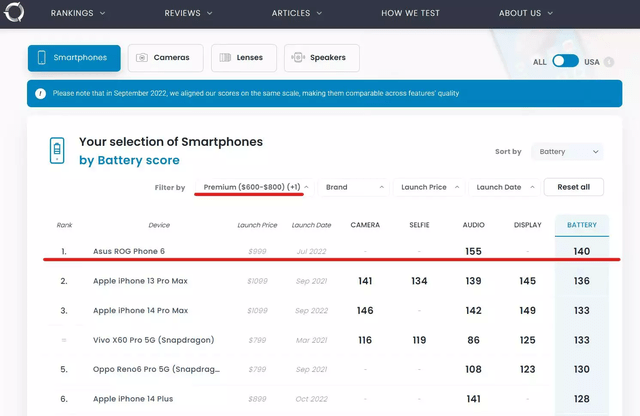Viewport: 640px width, 416px height.
Task: Click Vivo X60 Pro selfie score 119
Action: point(419,340)
